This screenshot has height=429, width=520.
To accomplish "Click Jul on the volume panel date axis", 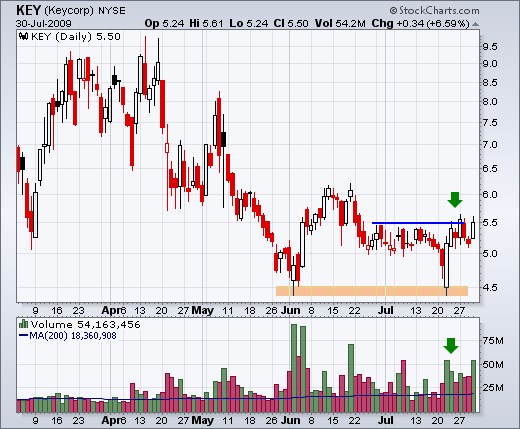I will 385,420.
